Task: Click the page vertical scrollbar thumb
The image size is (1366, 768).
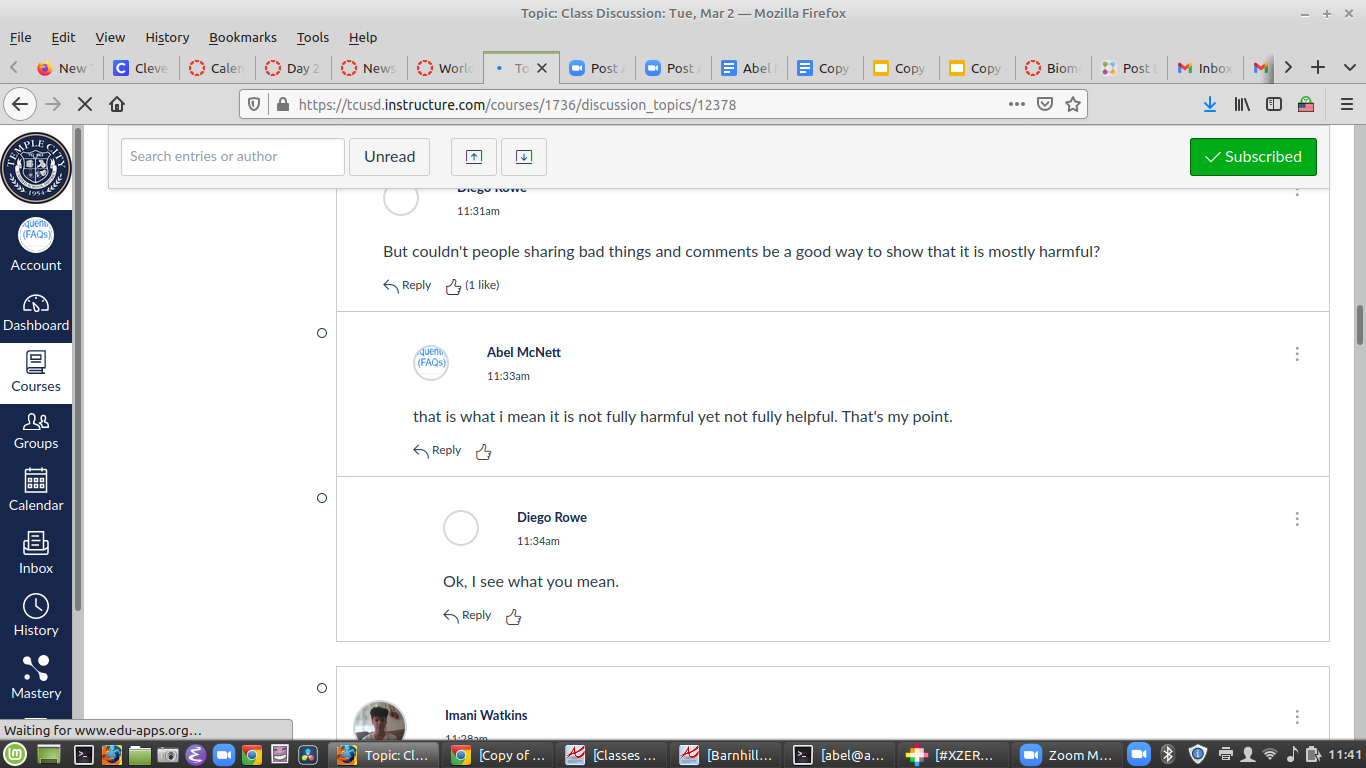Action: [x=1360, y=325]
